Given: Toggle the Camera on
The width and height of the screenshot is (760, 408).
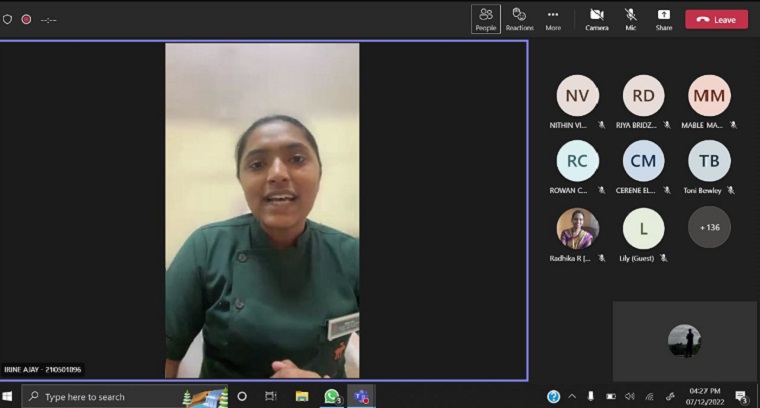Looking at the screenshot, I should [597, 19].
